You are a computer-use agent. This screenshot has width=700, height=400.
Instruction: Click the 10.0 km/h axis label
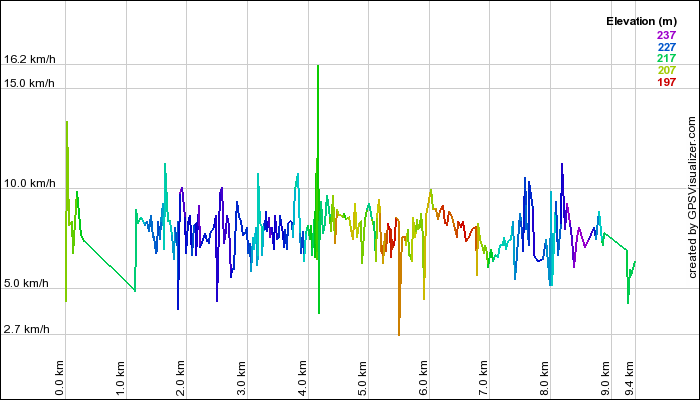(x=30, y=183)
